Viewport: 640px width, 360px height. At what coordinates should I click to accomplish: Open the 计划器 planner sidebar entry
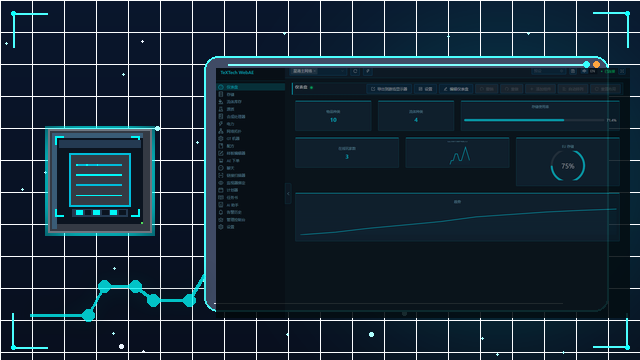(251, 190)
